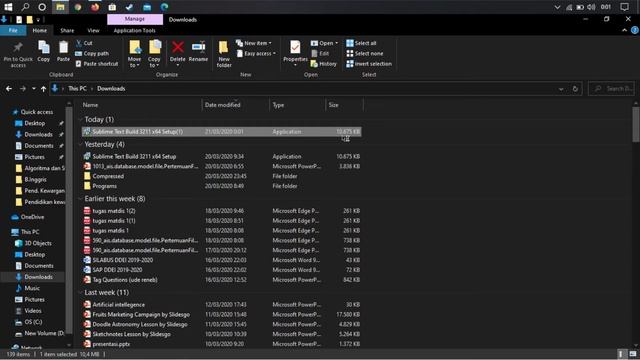Click Pin to Quick access icon
The width and height of the screenshot is (640, 360).
point(18,54)
